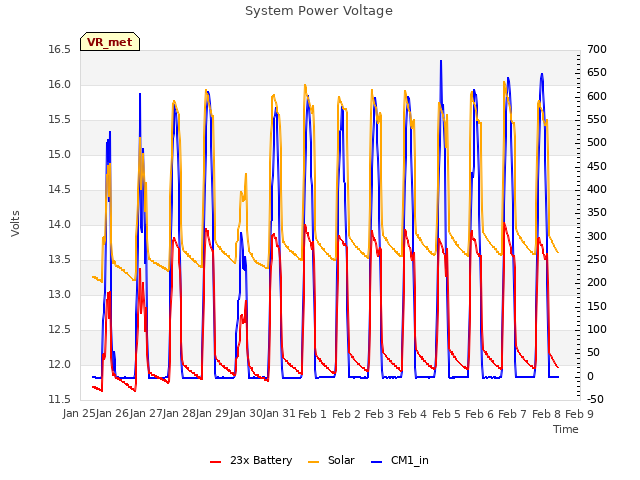The image size is (640, 480).
Task: Click the tallest blue CM1_in peak on Feb 5
Action: coord(441,62)
